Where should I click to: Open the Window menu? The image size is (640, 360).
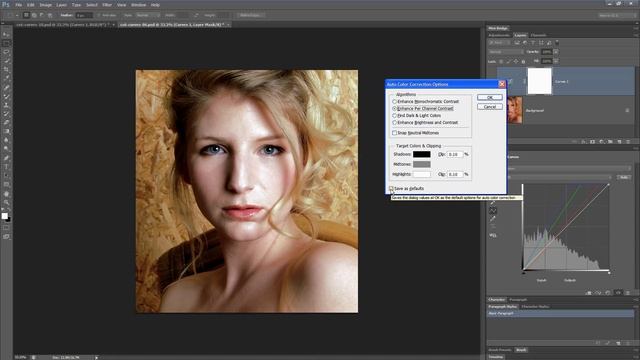click(x=138, y=5)
